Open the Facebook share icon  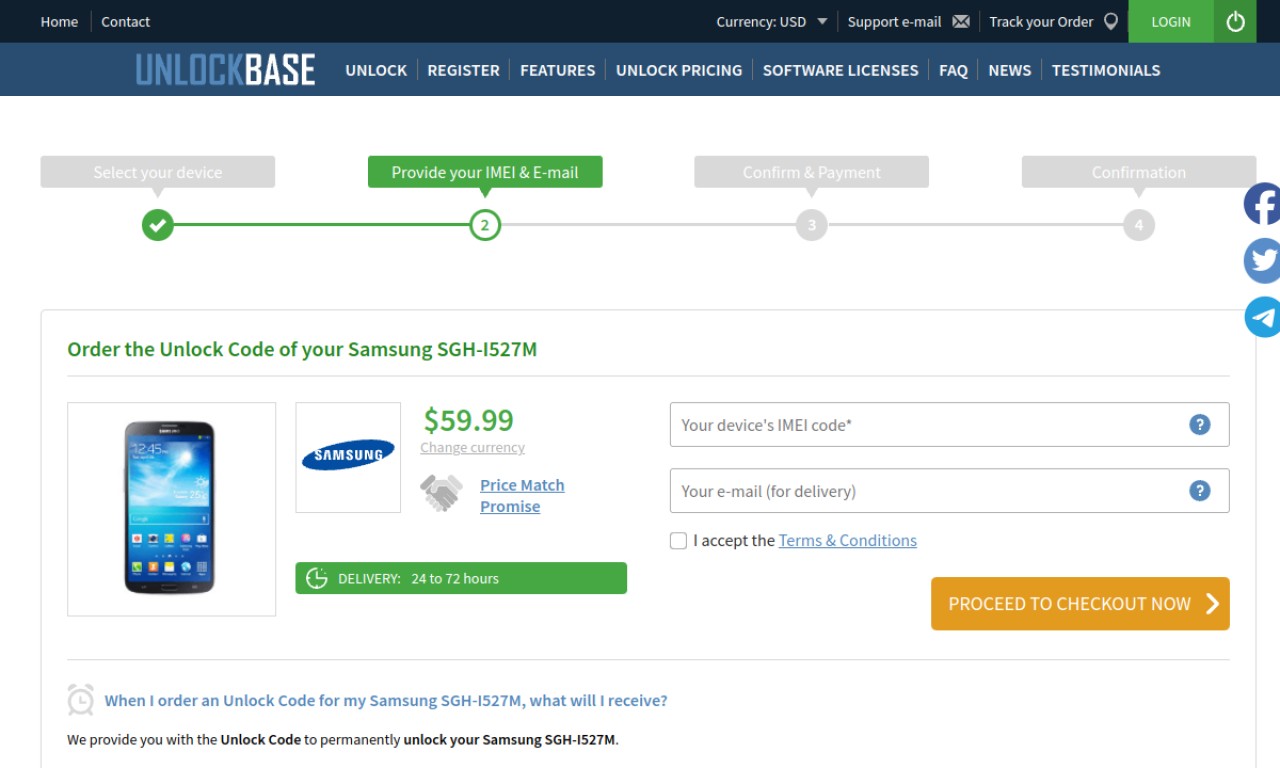tap(1262, 204)
